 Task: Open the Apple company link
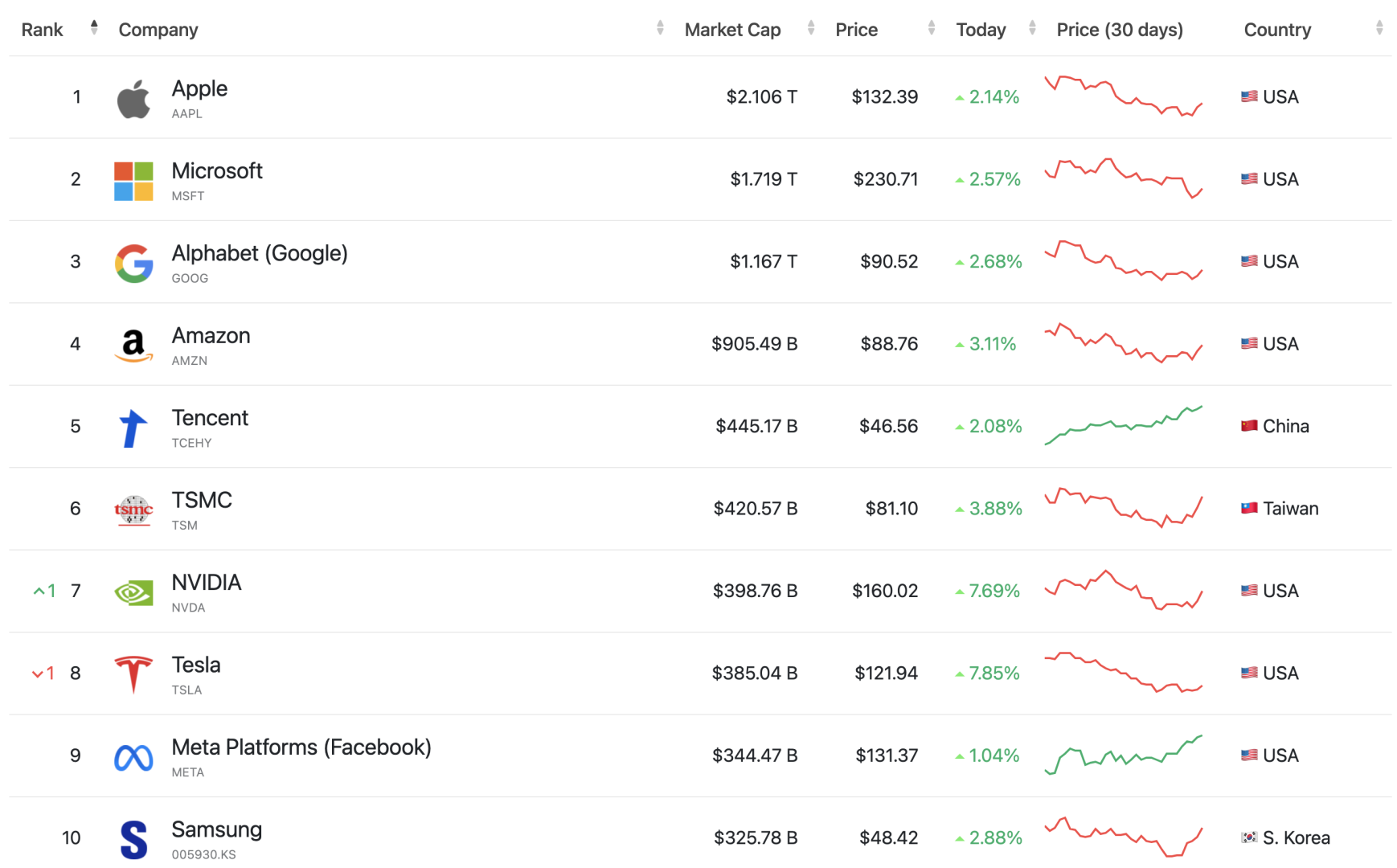[x=199, y=88]
